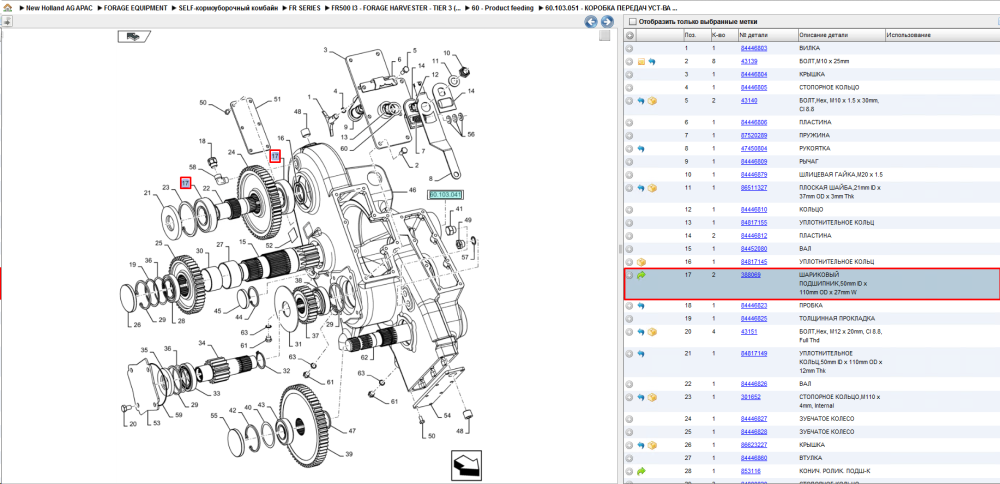Sort by 'Описание детали' column header
The width and height of the screenshot is (1000, 484).
coord(822,35)
